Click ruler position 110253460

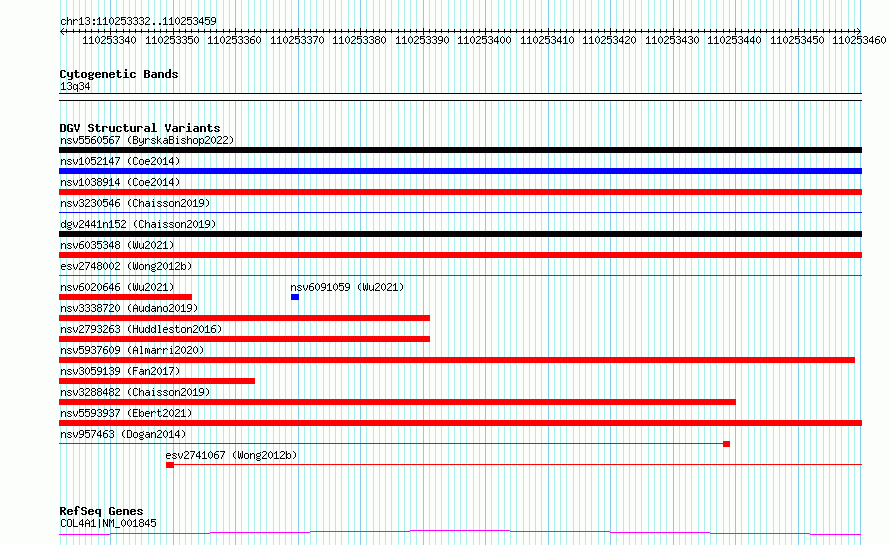click(859, 40)
